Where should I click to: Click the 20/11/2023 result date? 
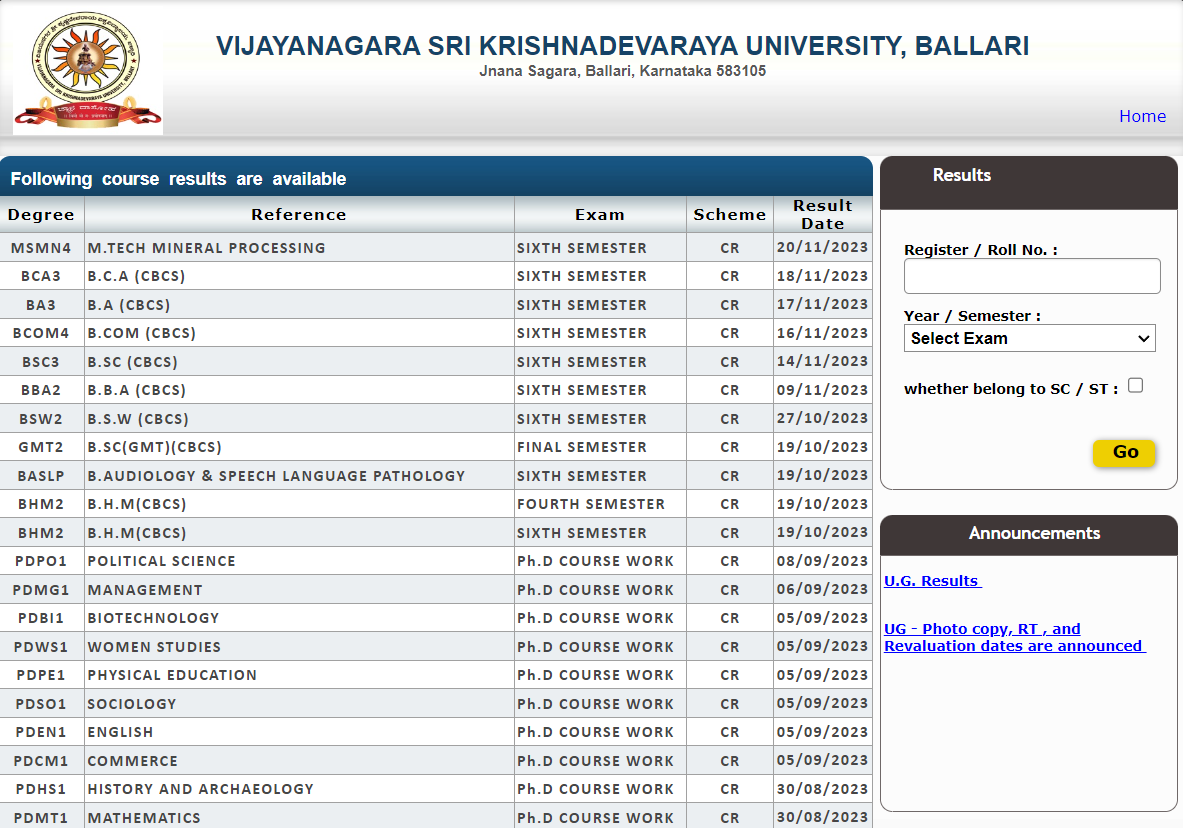[x=822, y=247]
